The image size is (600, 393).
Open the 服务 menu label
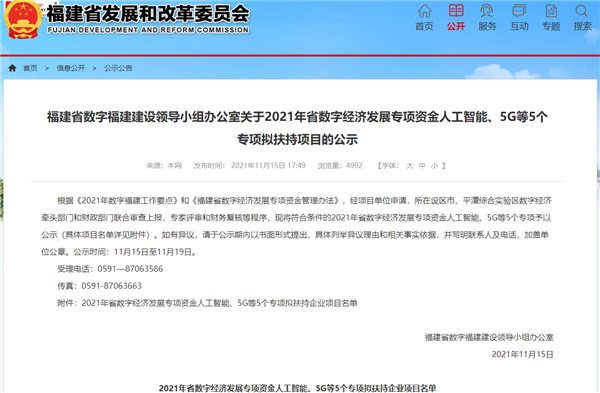click(487, 26)
